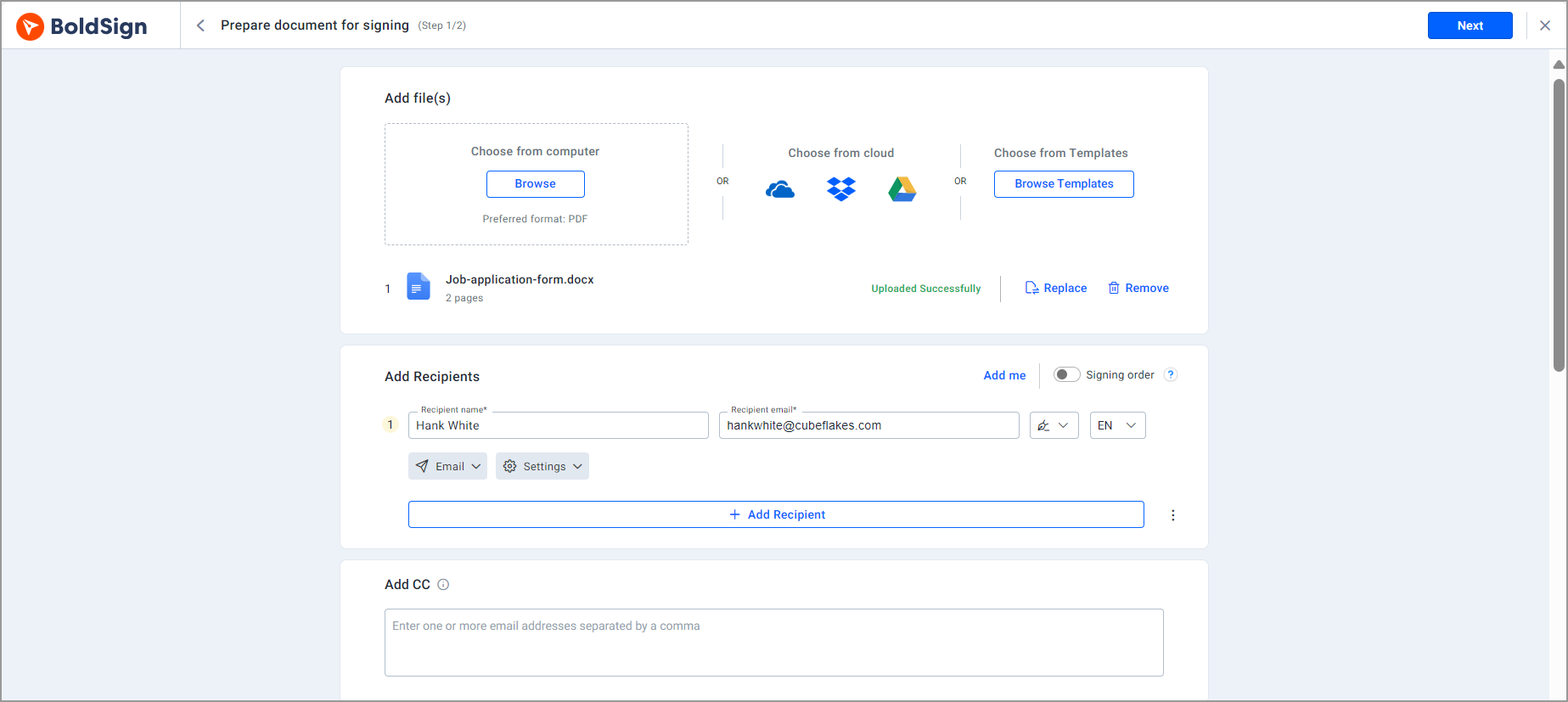Remove the uploaded document
Image resolution: width=1568 pixels, height=702 pixels.
[x=1138, y=288]
